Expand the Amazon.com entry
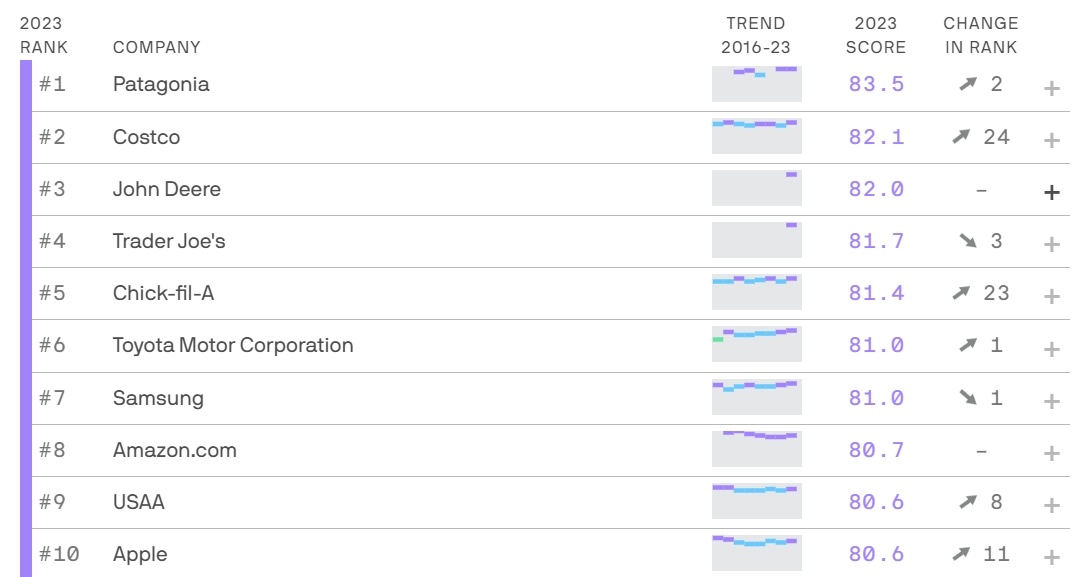Screen dimensions: 1084x577 (x=1052, y=453)
